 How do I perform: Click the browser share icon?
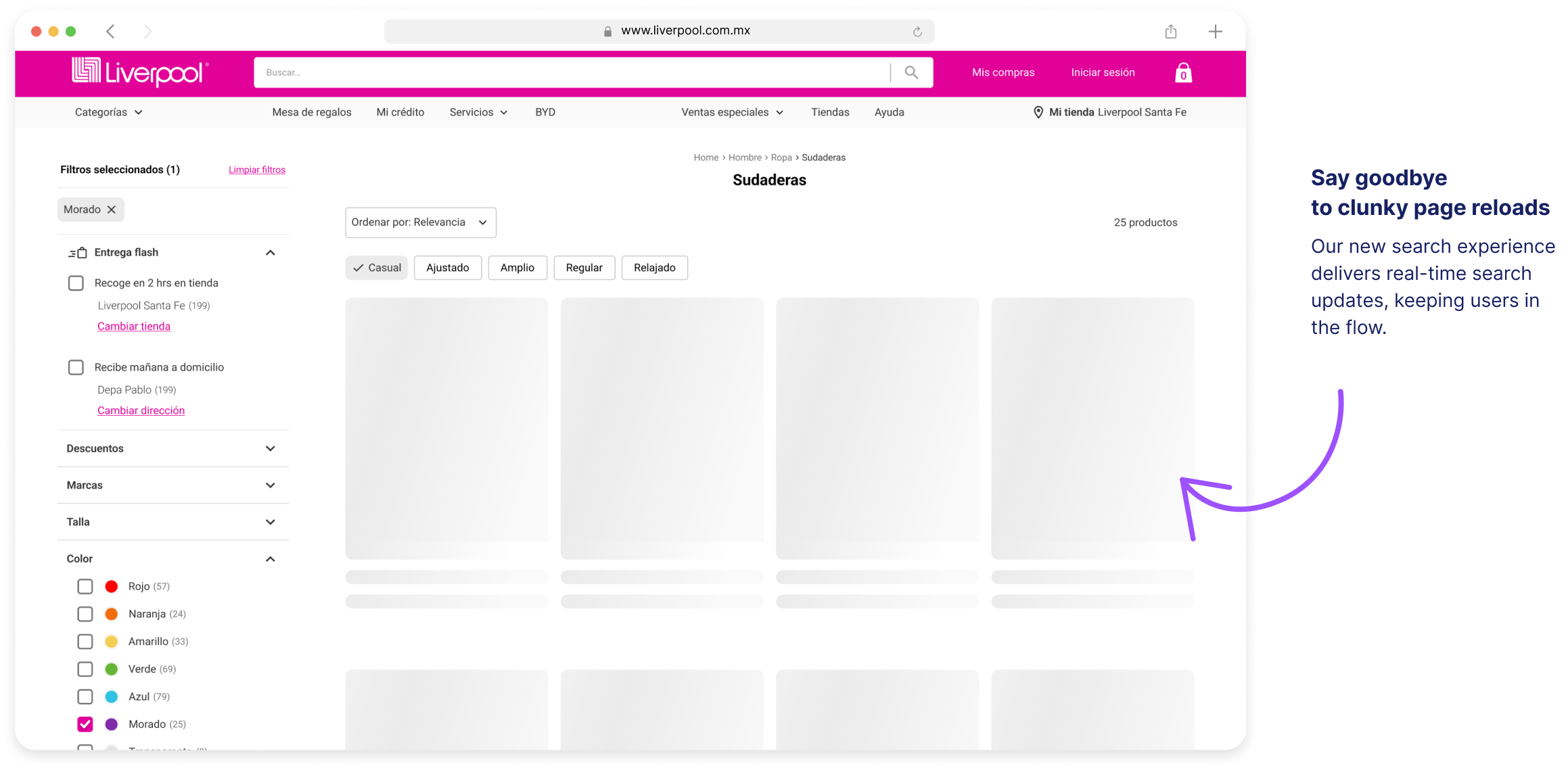click(x=1171, y=32)
